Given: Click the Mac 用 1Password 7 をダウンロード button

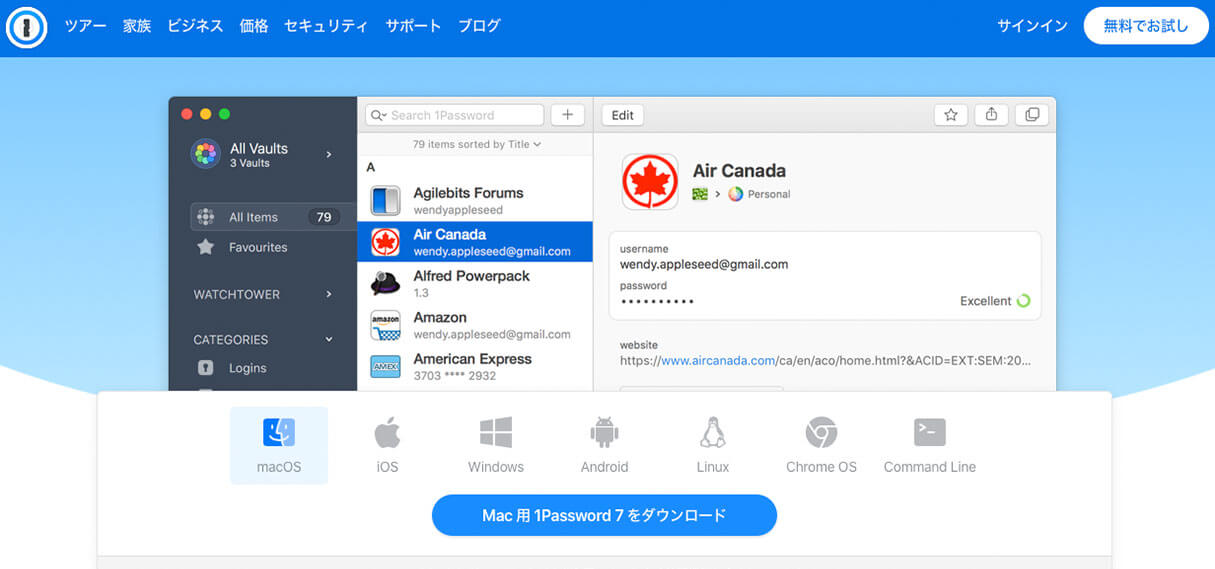Looking at the screenshot, I should click(604, 515).
